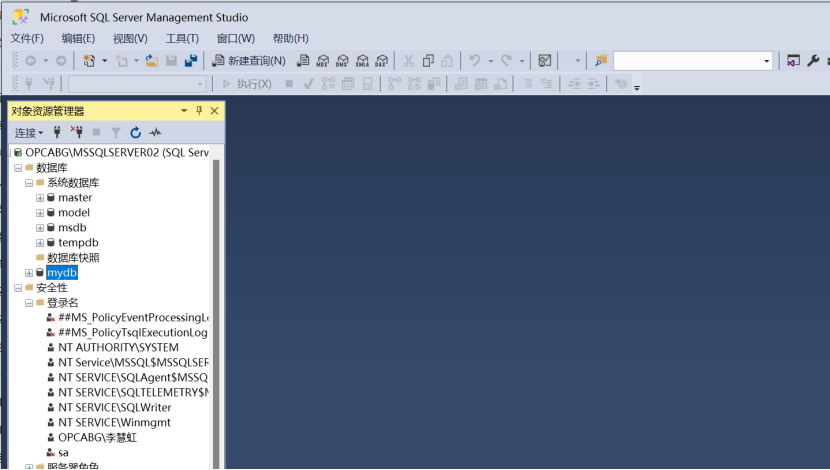
Task: Select the model database
Action: [74, 212]
